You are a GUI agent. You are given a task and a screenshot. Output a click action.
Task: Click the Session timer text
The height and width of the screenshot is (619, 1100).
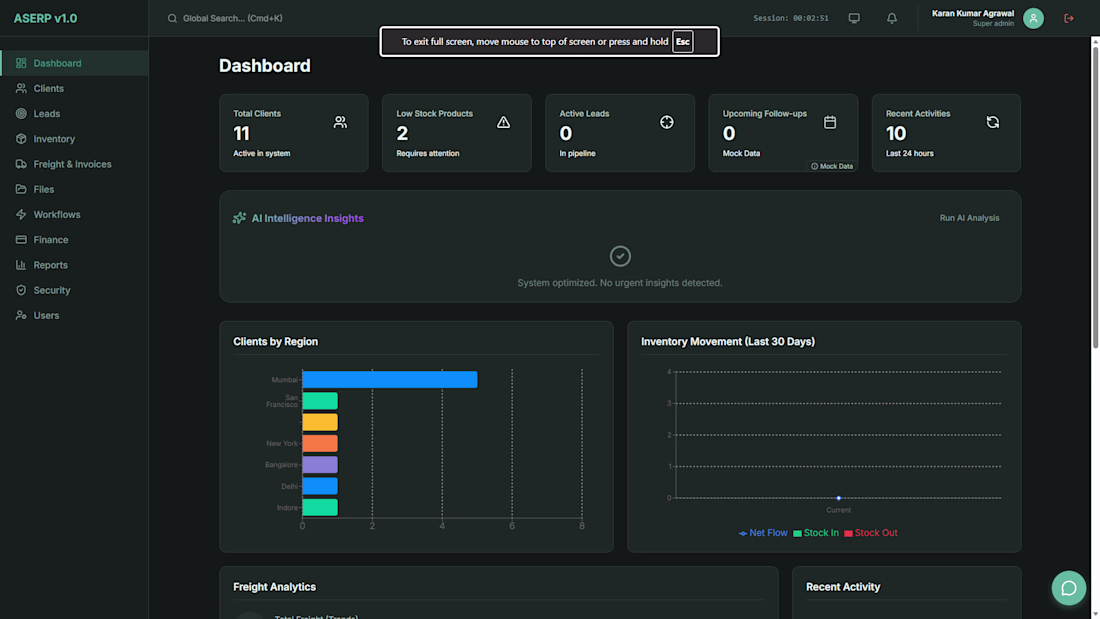(791, 18)
